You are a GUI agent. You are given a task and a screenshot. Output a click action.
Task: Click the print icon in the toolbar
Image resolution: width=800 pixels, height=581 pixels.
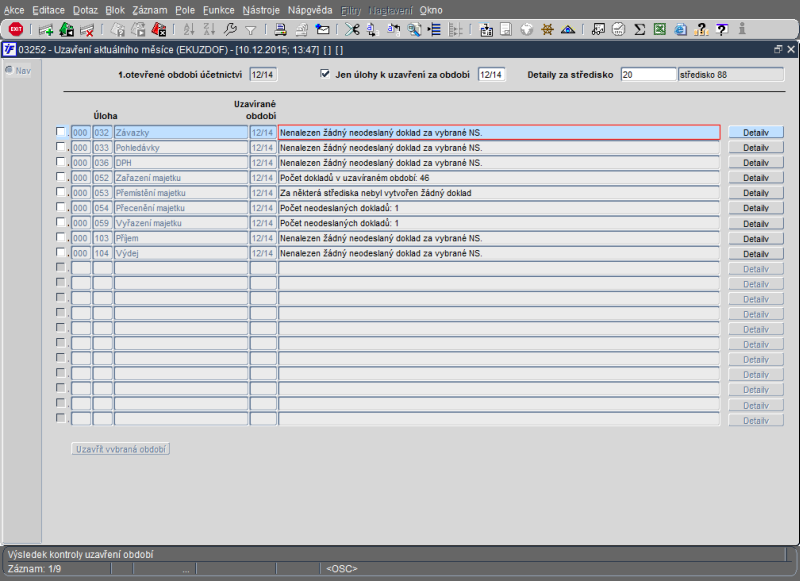tap(280, 30)
